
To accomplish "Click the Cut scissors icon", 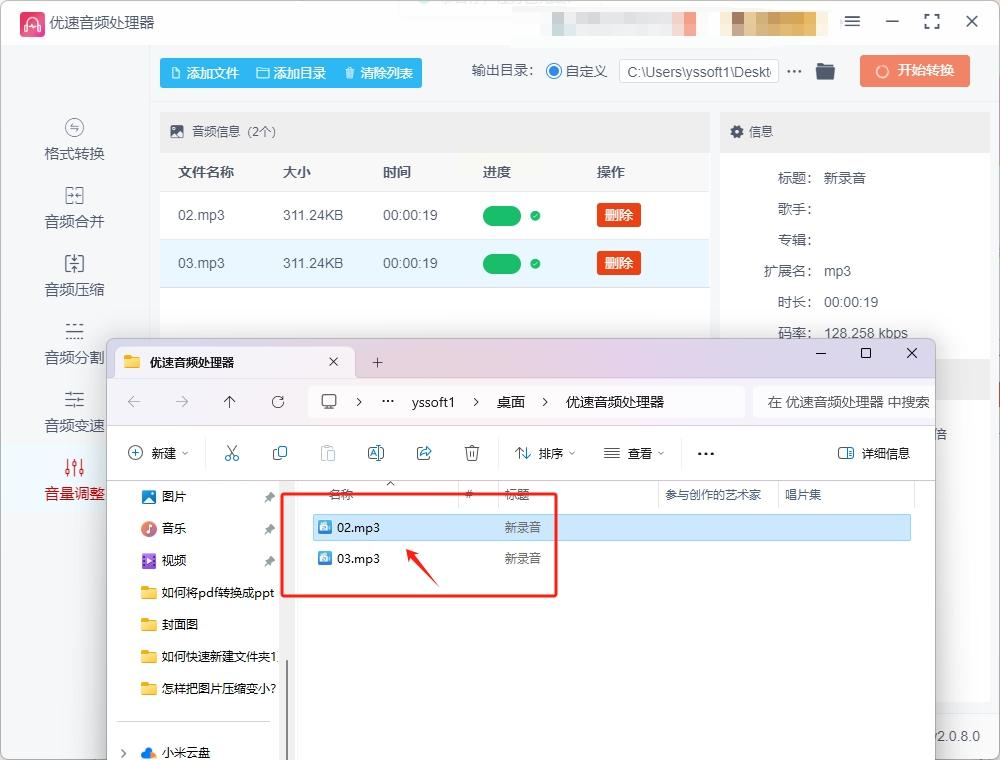I will 232,453.
